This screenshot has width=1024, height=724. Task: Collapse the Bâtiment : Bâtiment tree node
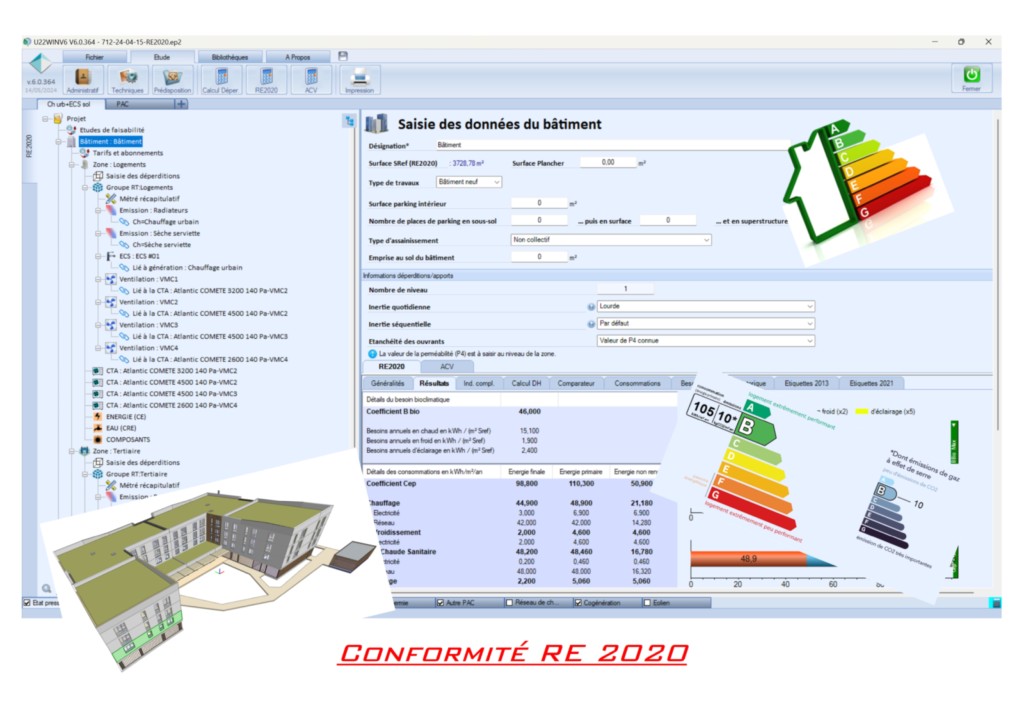point(59,142)
